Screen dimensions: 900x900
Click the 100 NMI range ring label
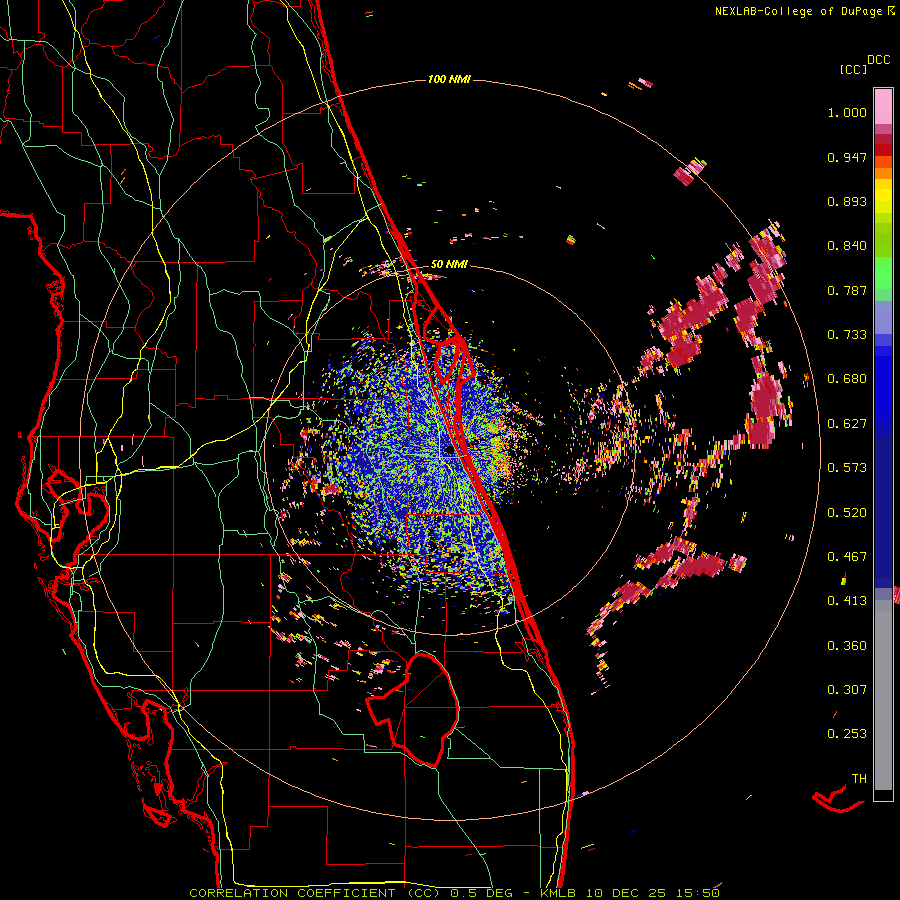tap(449, 79)
